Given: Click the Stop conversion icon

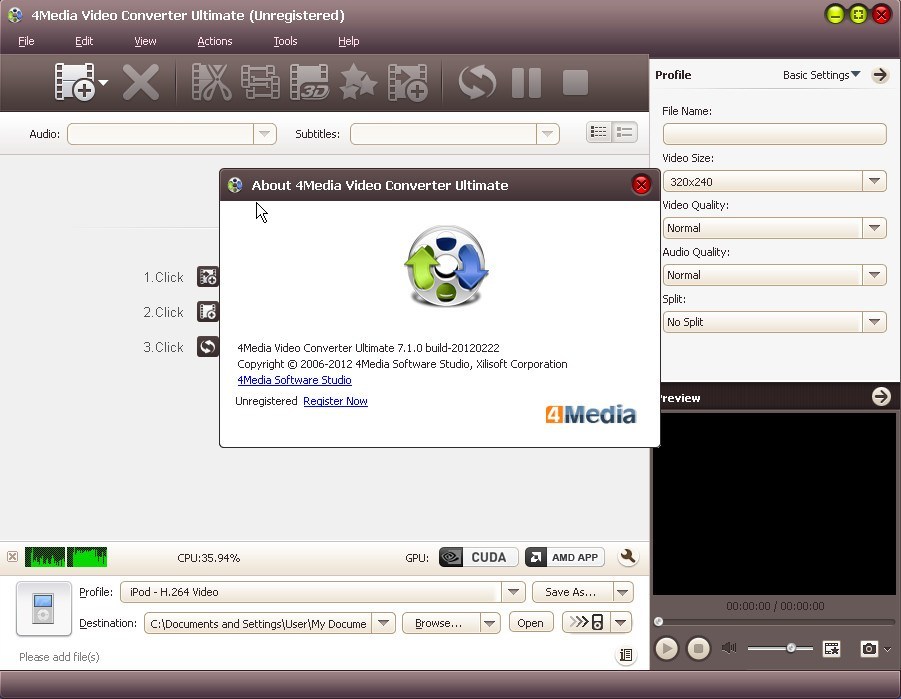Looking at the screenshot, I should coord(575,82).
